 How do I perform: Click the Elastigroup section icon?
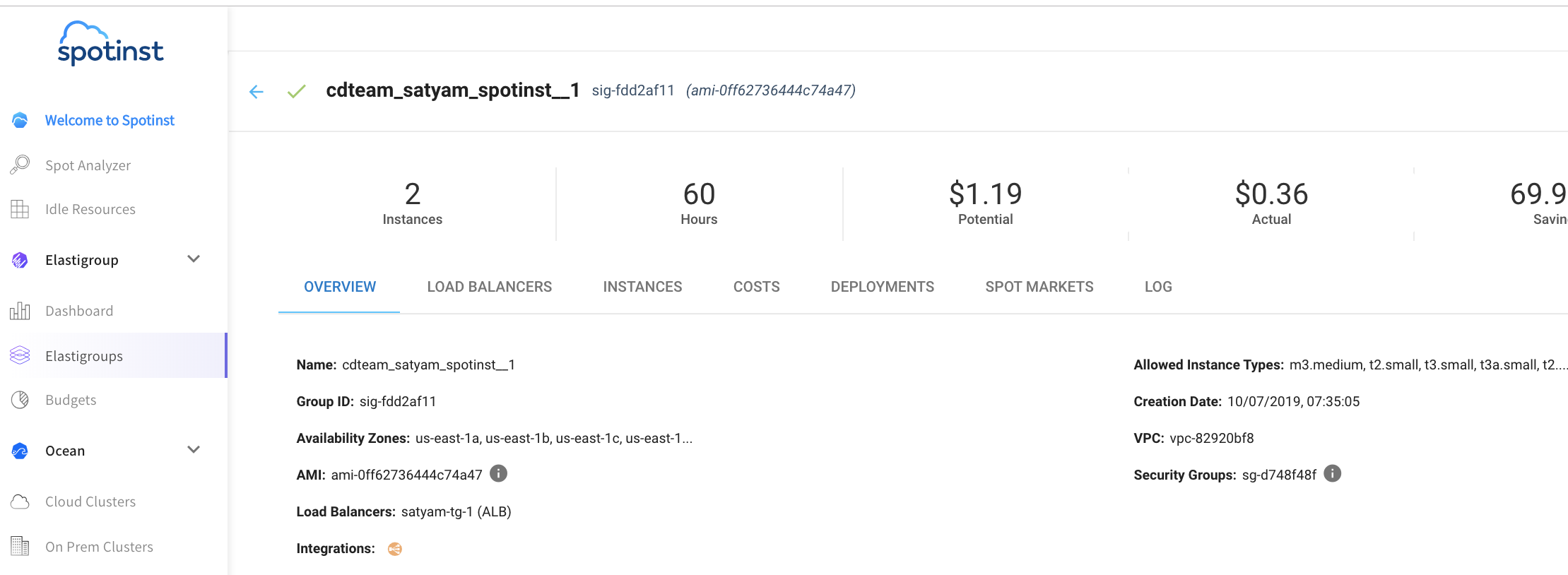point(20,260)
